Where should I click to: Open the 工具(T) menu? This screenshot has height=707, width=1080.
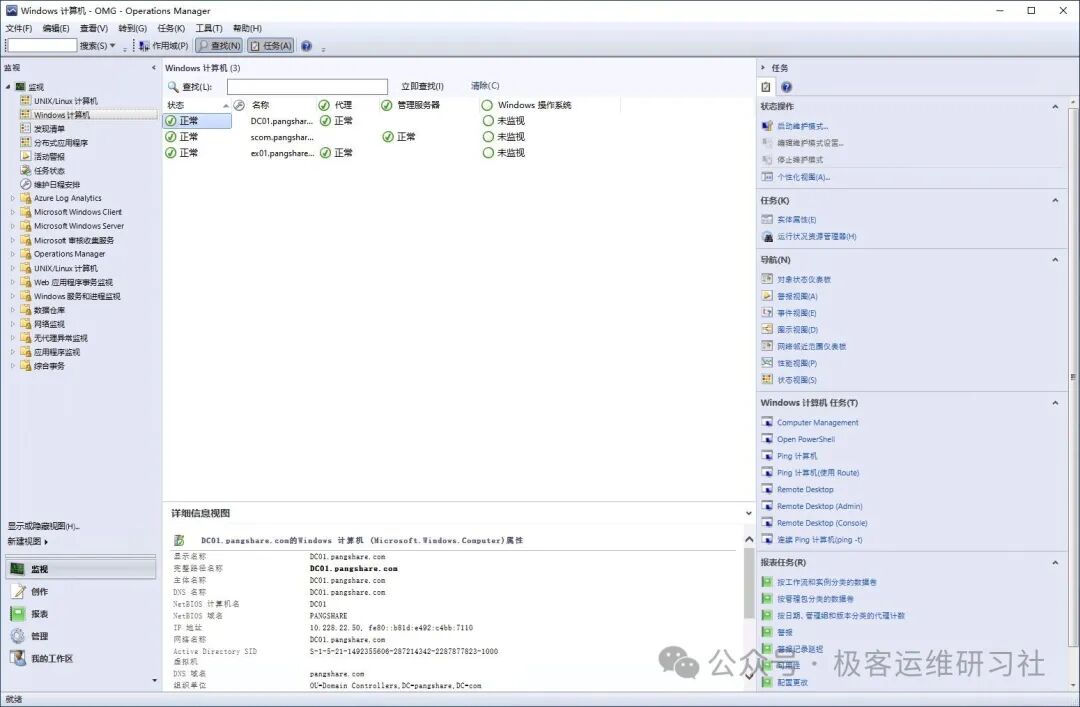[206, 27]
